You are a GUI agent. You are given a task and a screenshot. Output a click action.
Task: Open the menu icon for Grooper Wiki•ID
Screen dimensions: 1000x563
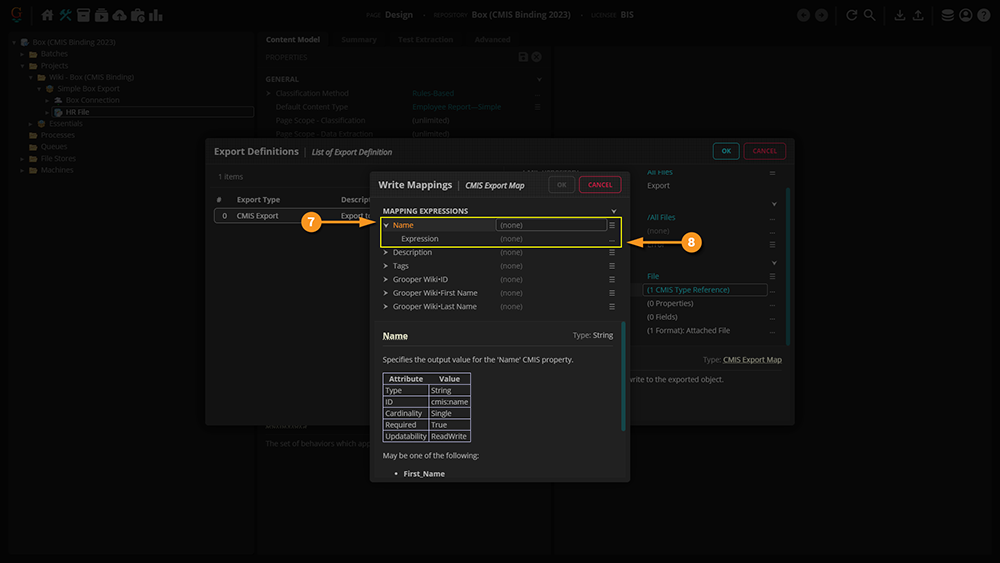[612, 280]
